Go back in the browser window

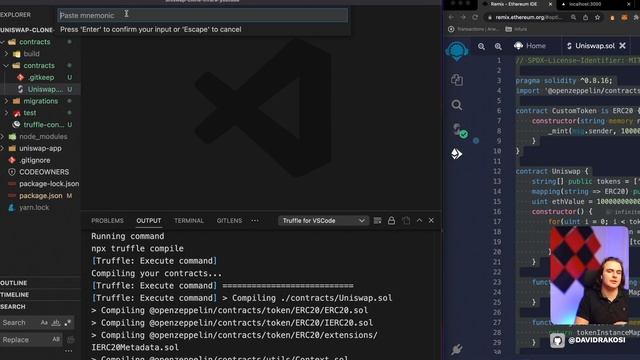tap(451, 17)
